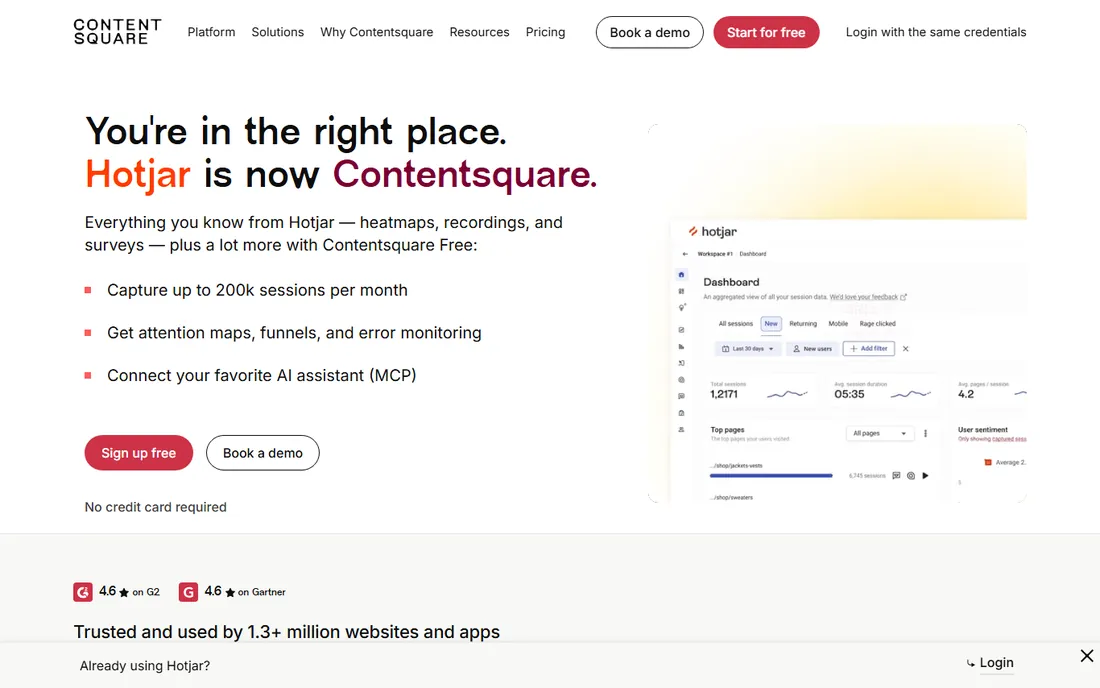Select the New tab in dashboard preview
This screenshot has width=1100, height=688.
point(771,323)
